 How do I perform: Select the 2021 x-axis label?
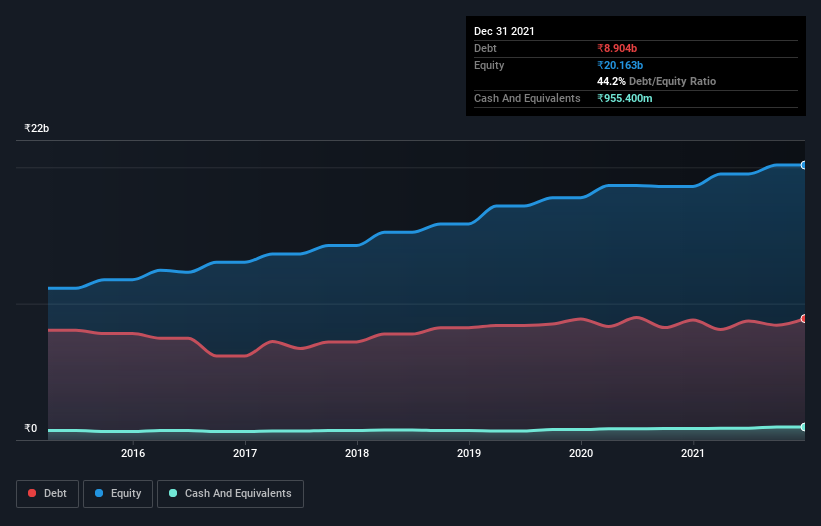click(x=693, y=453)
